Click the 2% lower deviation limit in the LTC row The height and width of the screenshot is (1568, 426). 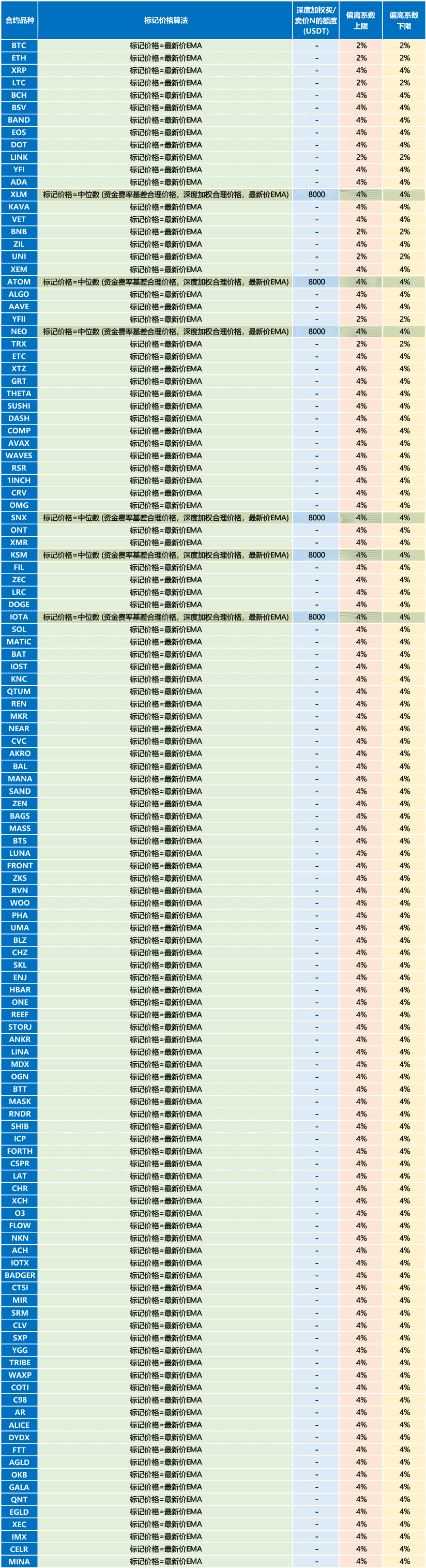[x=405, y=83]
